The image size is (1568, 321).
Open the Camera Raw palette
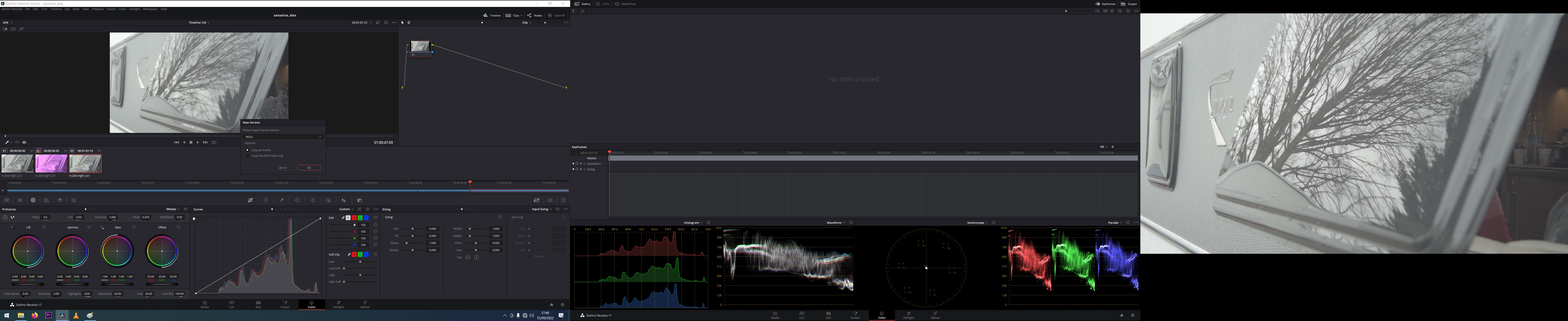(7, 200)
